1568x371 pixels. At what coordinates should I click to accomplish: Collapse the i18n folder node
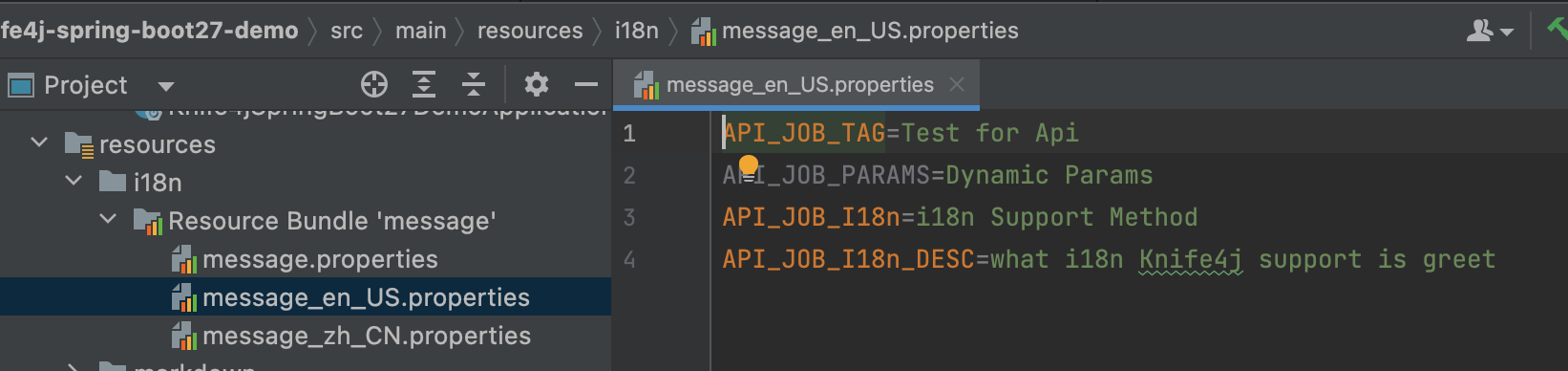pyautogui.click(x=74, y=181)
